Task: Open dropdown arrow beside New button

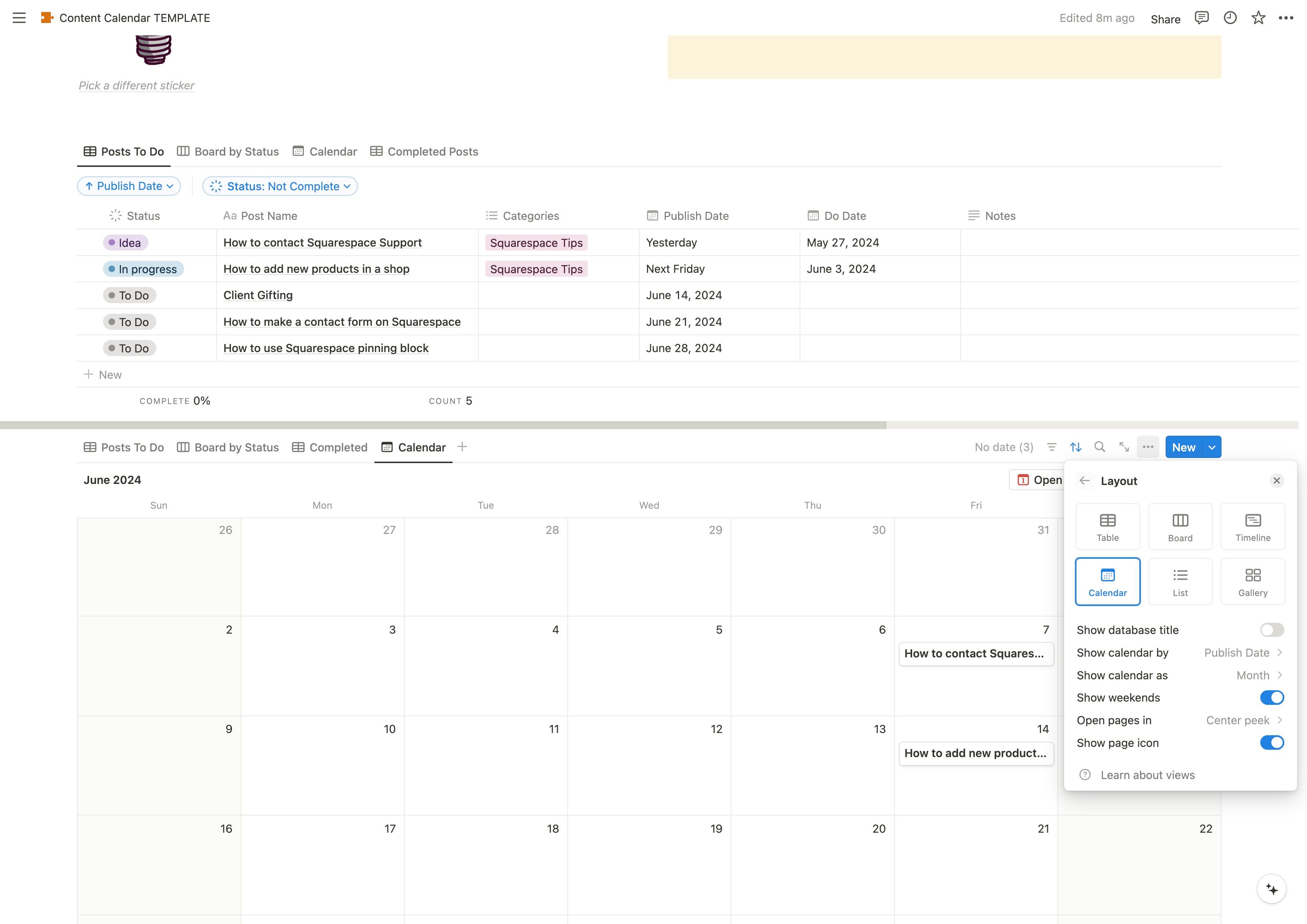Action: click(x=1212, y=447)
